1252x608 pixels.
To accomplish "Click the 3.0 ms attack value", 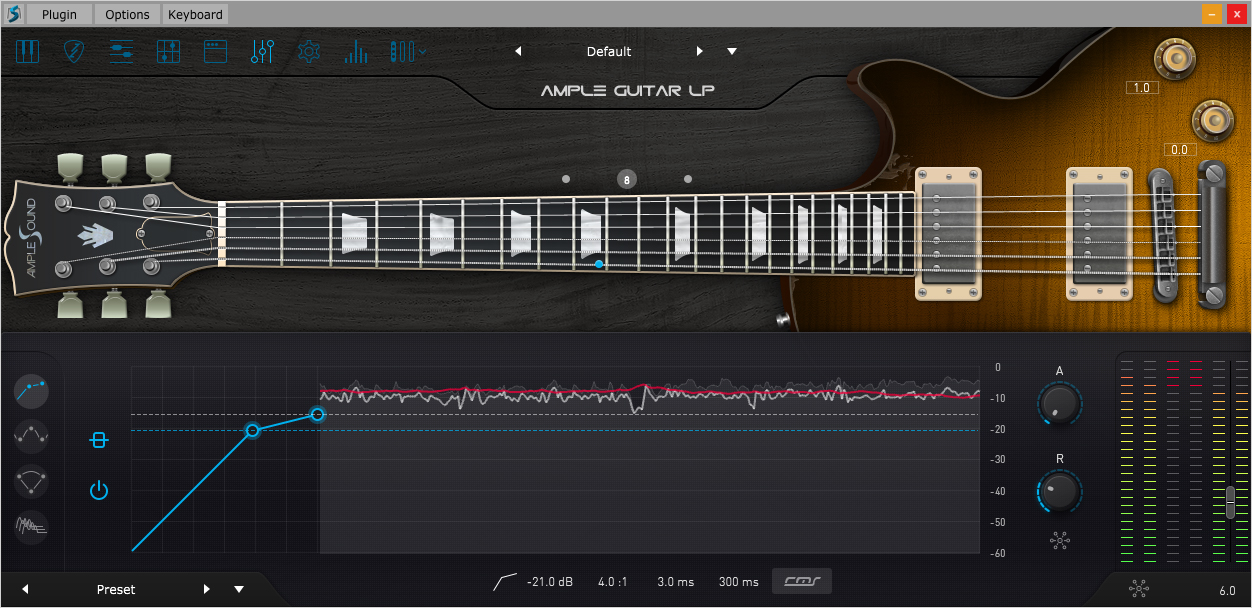I will (x=676, y=582).
